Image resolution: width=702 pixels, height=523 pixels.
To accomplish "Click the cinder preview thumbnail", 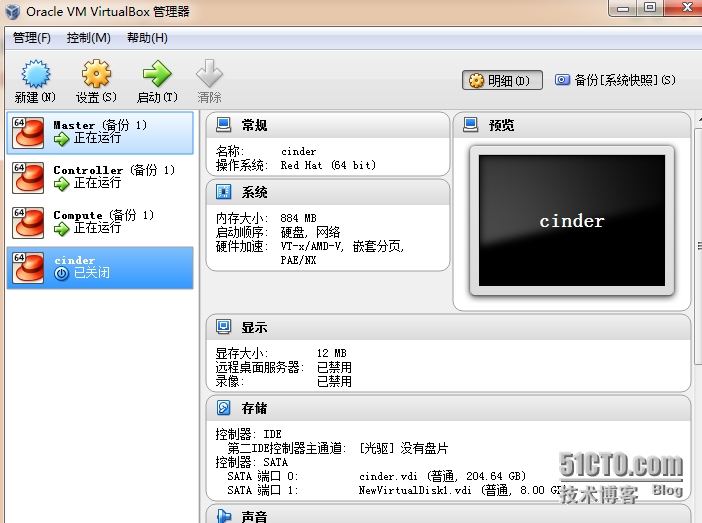I will click(x=572, y=220).
